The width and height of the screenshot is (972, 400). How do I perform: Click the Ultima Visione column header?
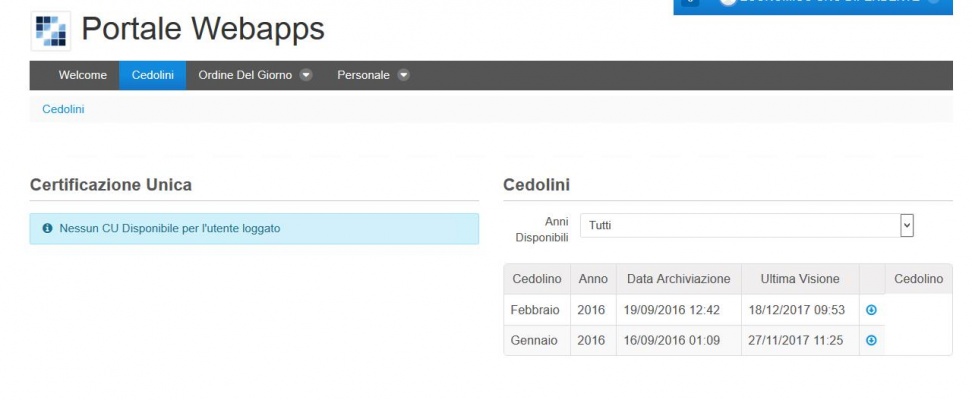click(x=800, y=278)
